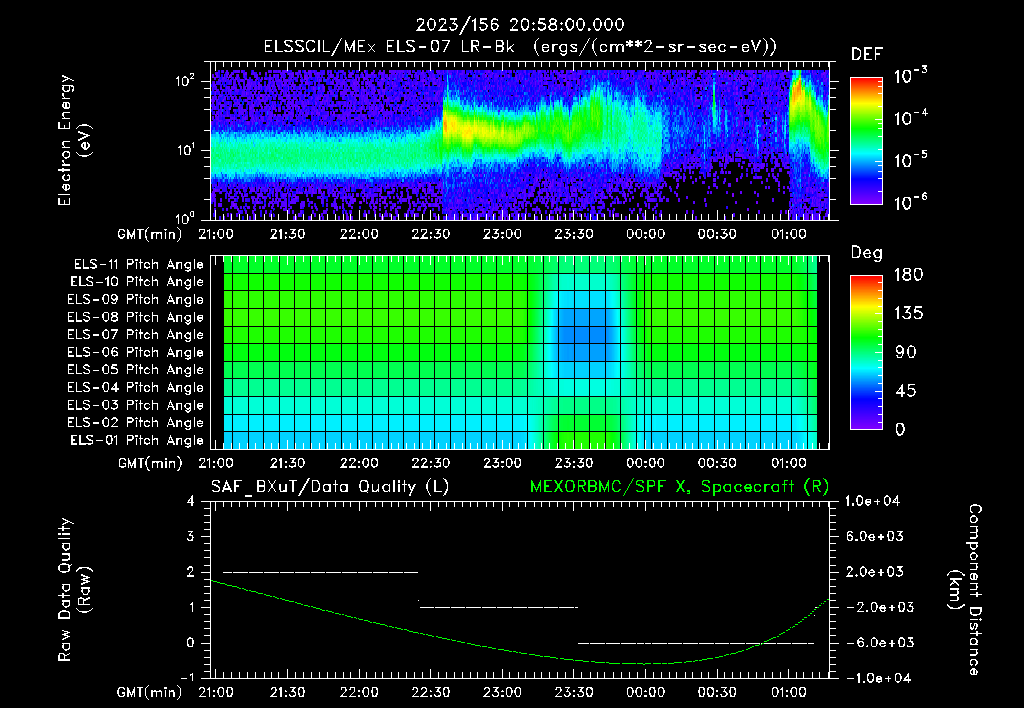Viewport: 1024px width, 708px height.
Task: Select the ELS-03 Pitch Angle row label
Action: (136, 405)
